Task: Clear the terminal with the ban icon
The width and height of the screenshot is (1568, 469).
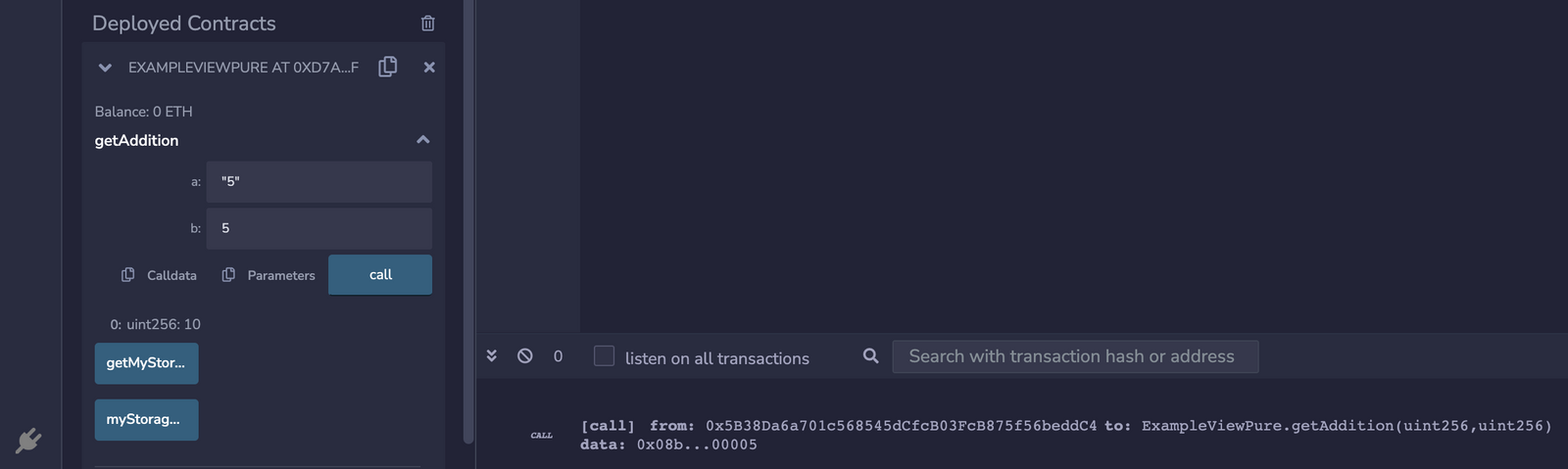Action: coord(525,355)
